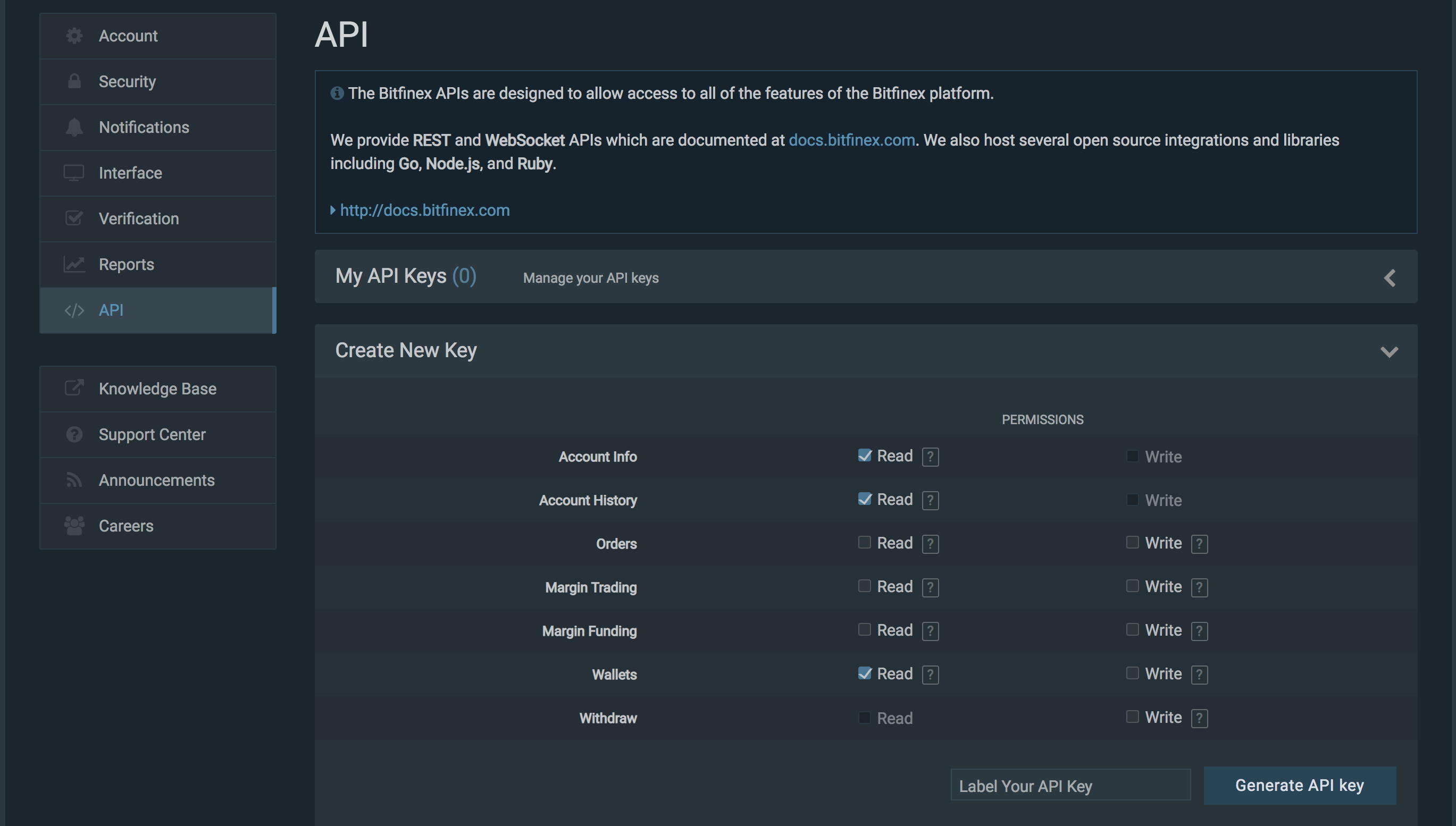Click the My API Keys header title
The image size is (1456, 826).
[406, 276]
